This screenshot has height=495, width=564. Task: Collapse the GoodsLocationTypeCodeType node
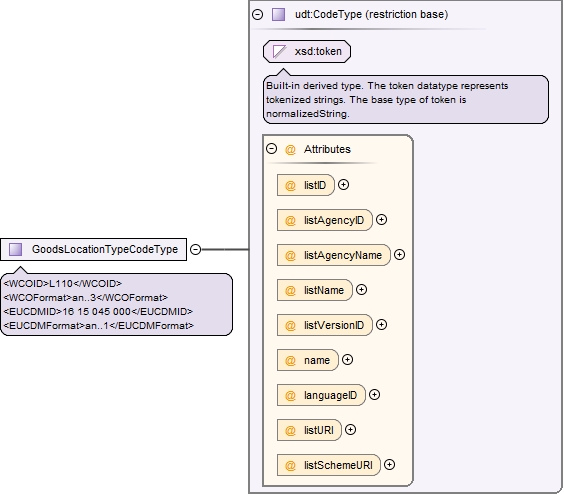195,249
